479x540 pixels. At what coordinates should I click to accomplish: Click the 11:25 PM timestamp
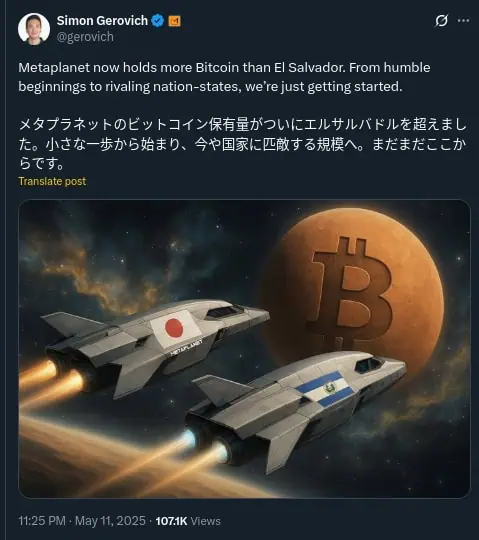point(42,521)
